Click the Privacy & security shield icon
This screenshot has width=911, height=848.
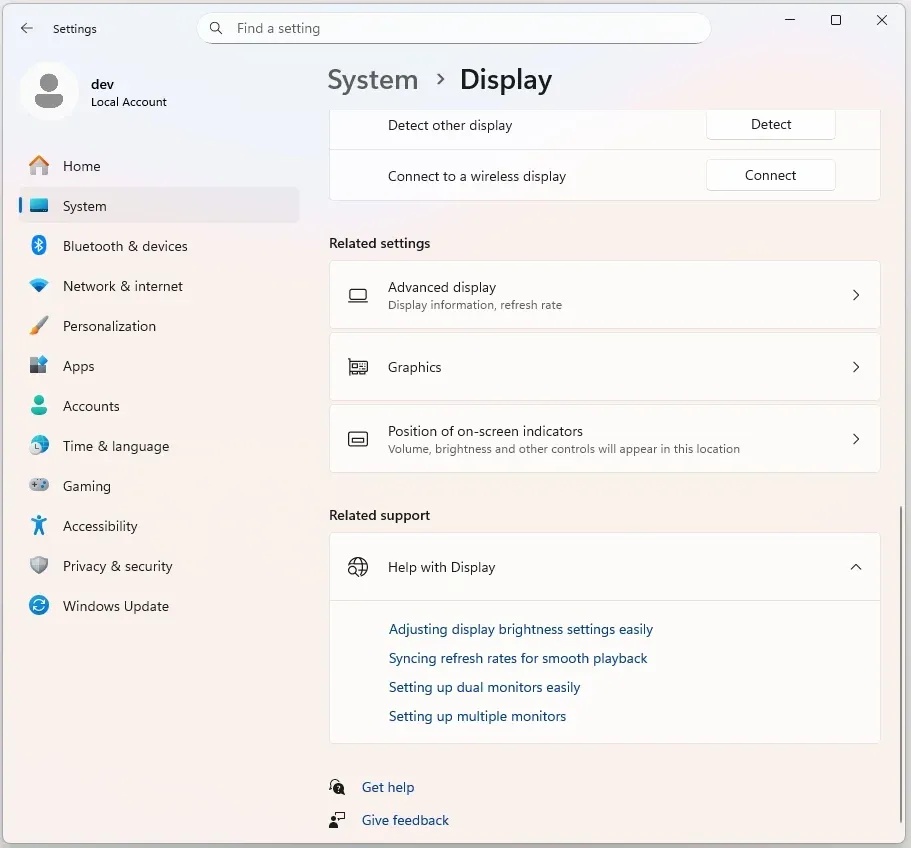click(39, 566)
